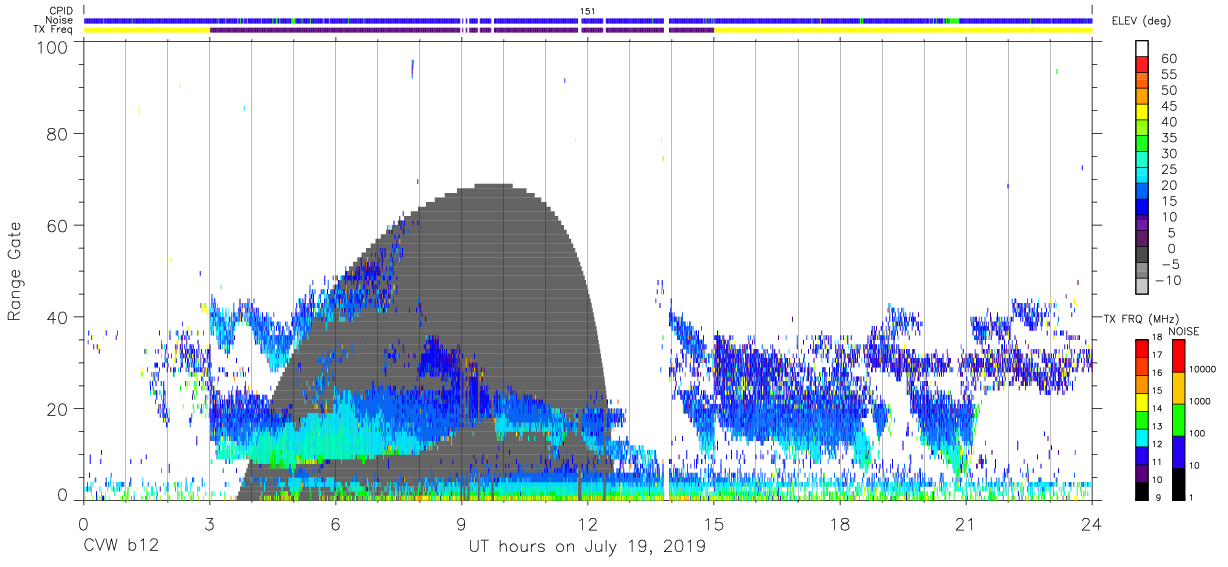Pick the cyan 12–13 TX frequency swatch
This screenshot has width=1228, height=567.
click(1142, 438)
